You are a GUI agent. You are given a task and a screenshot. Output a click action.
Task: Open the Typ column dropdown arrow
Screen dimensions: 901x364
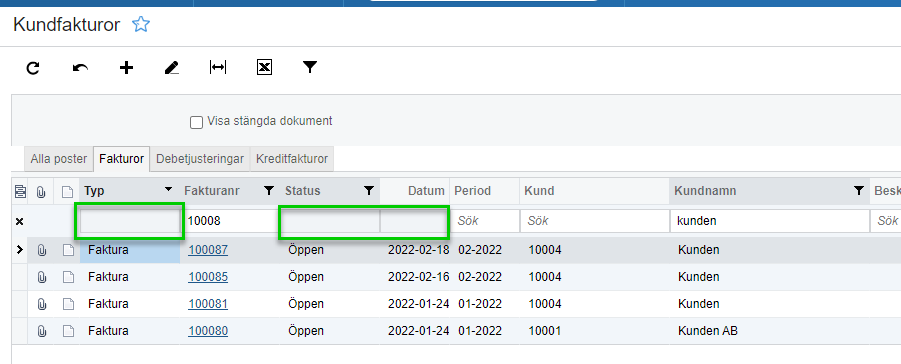(x=168, y=189)
